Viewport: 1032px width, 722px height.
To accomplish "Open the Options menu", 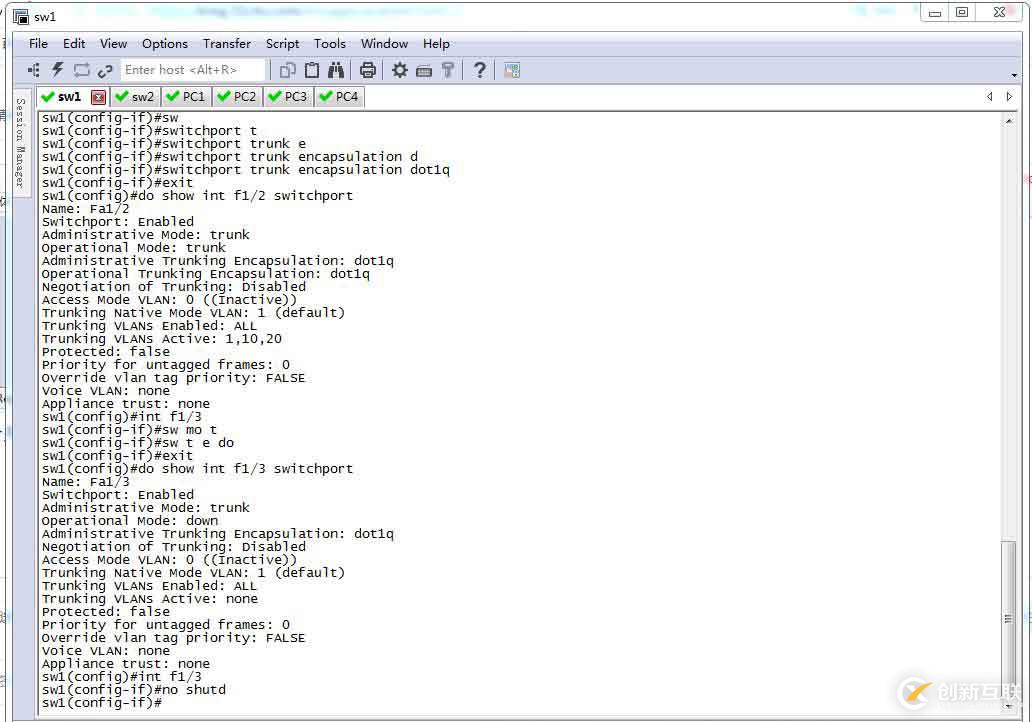I will point(165,43).
